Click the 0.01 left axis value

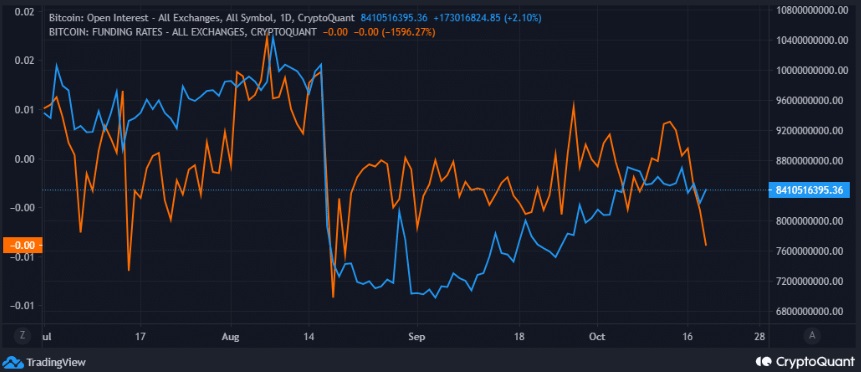25,110
